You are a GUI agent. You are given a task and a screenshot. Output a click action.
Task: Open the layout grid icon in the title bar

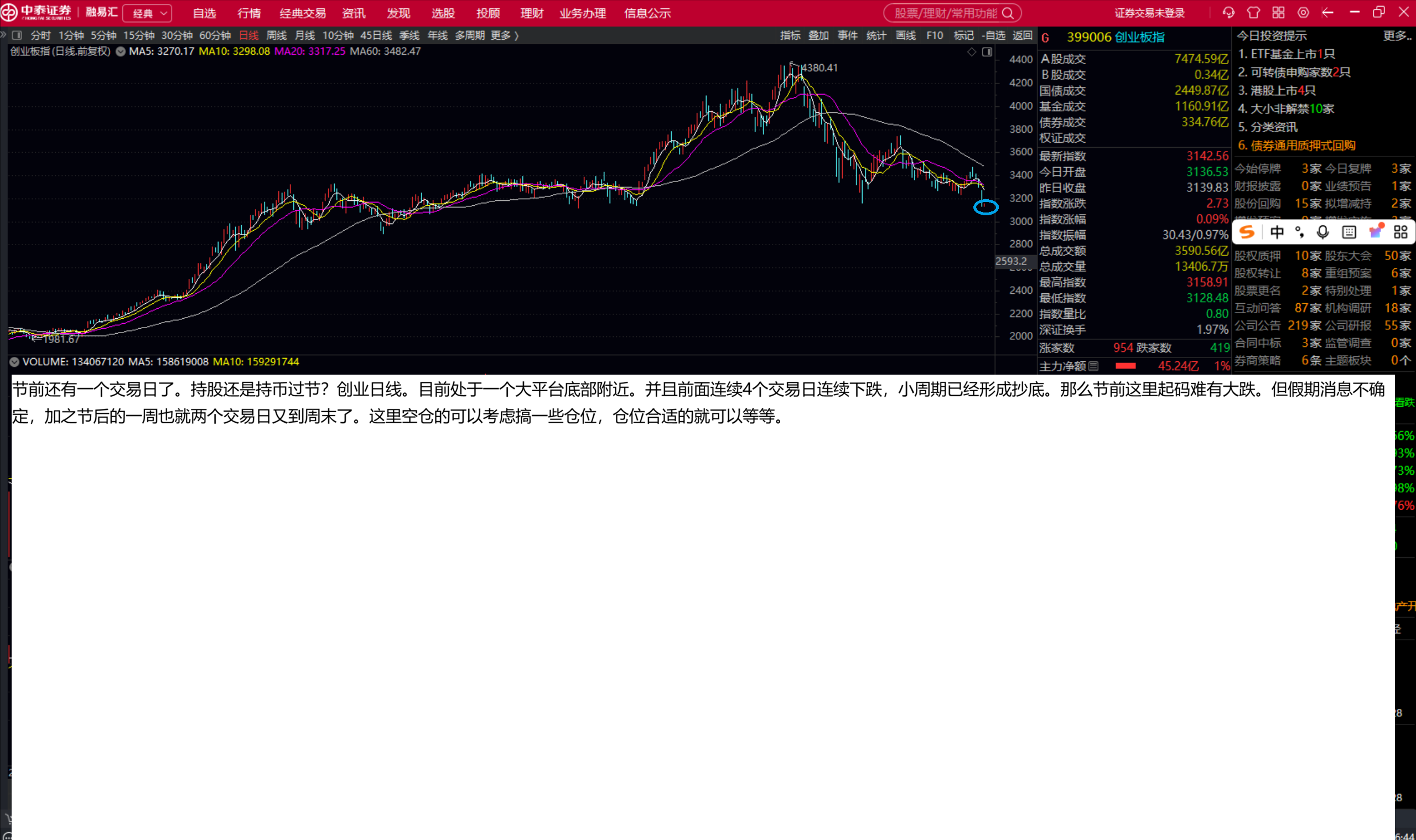pyautogui.click(x=1278, y=13)
